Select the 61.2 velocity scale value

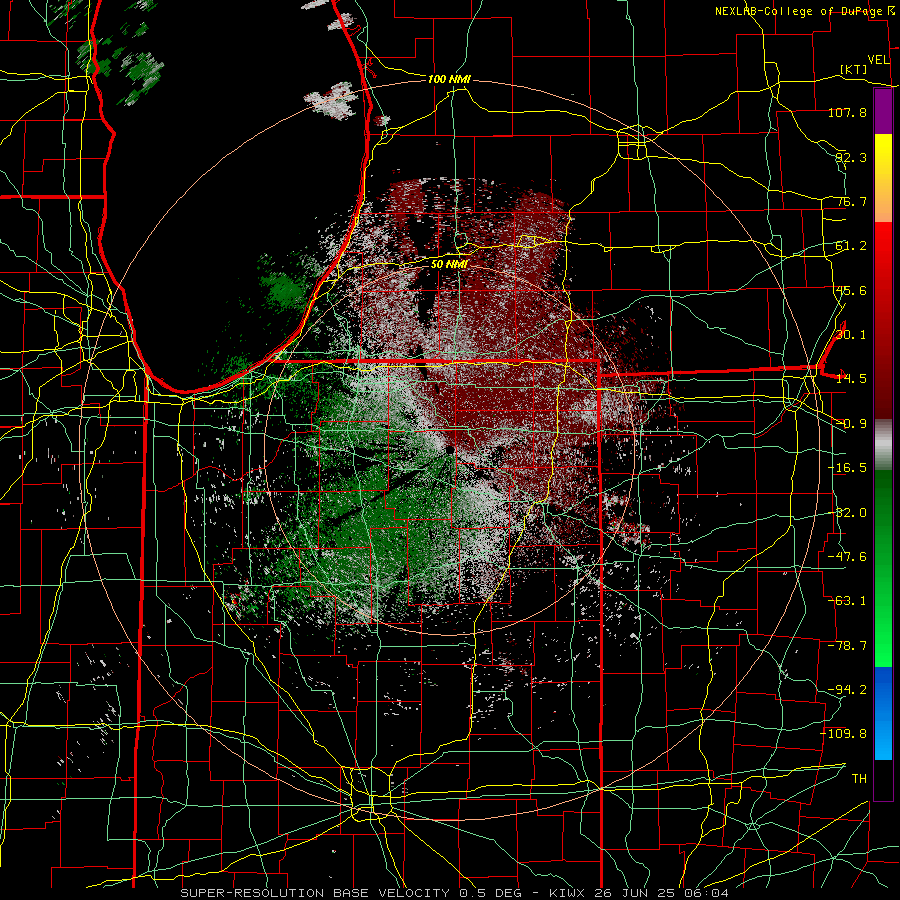coord(851,246)
